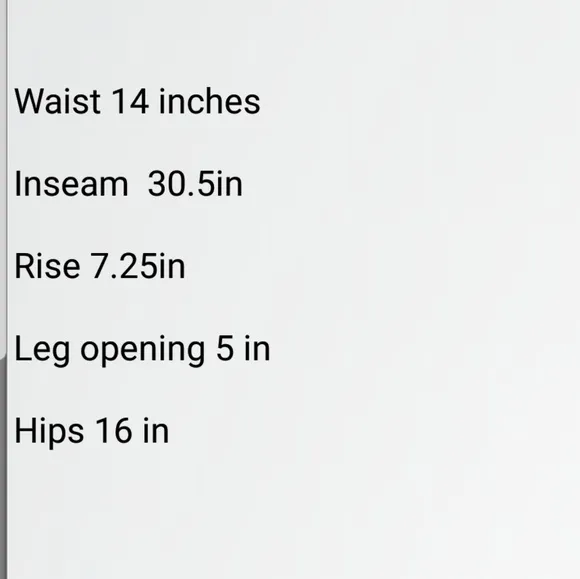Viewport: 580px width, 579px height.
Task: Click the 'in' after Hips 16
Action: pyautogui.click(x=156, y=431)
